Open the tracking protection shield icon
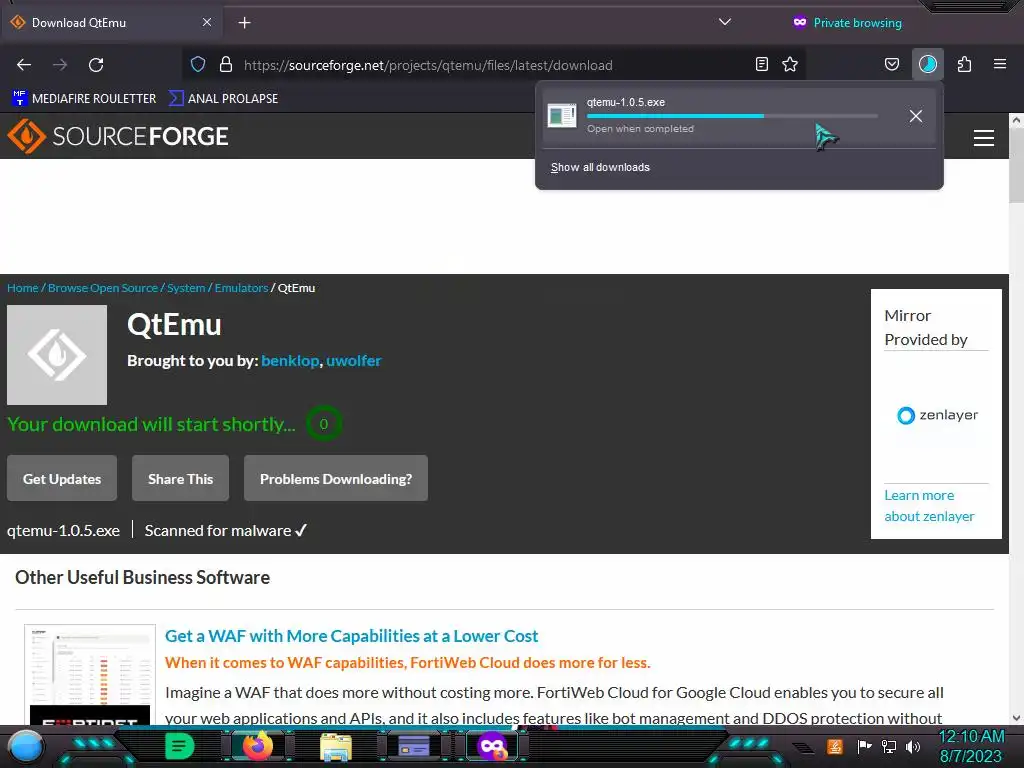Viewport: 1024px width, 768px height. coord(198,64)
